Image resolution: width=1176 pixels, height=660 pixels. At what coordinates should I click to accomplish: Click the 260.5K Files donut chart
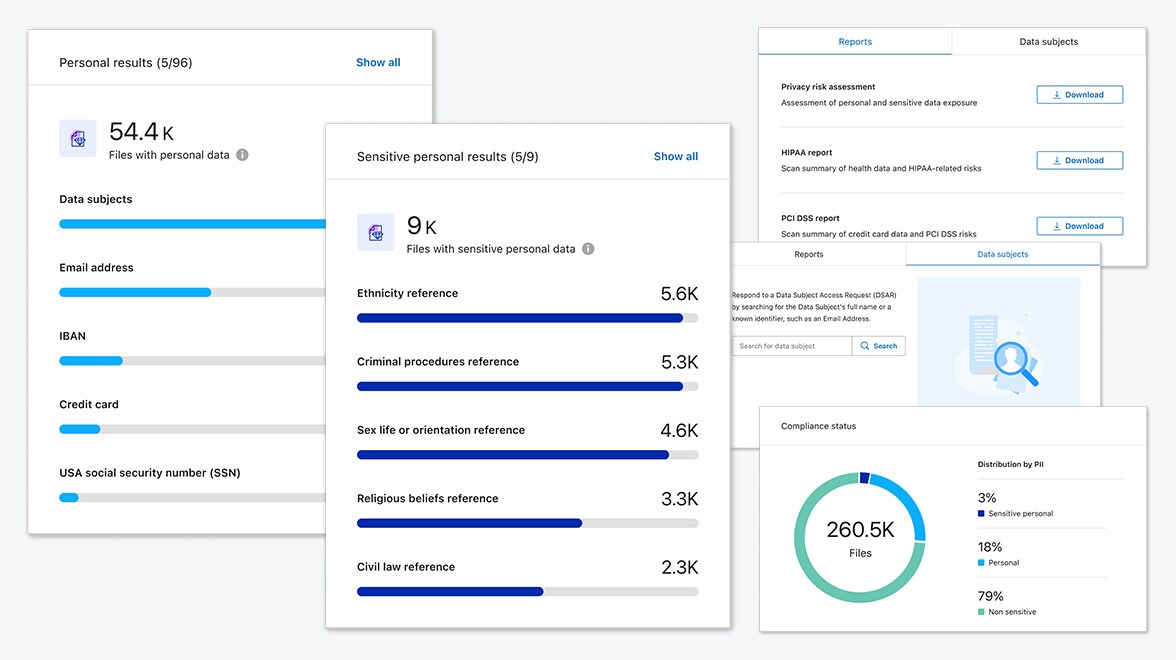(859, 537)
